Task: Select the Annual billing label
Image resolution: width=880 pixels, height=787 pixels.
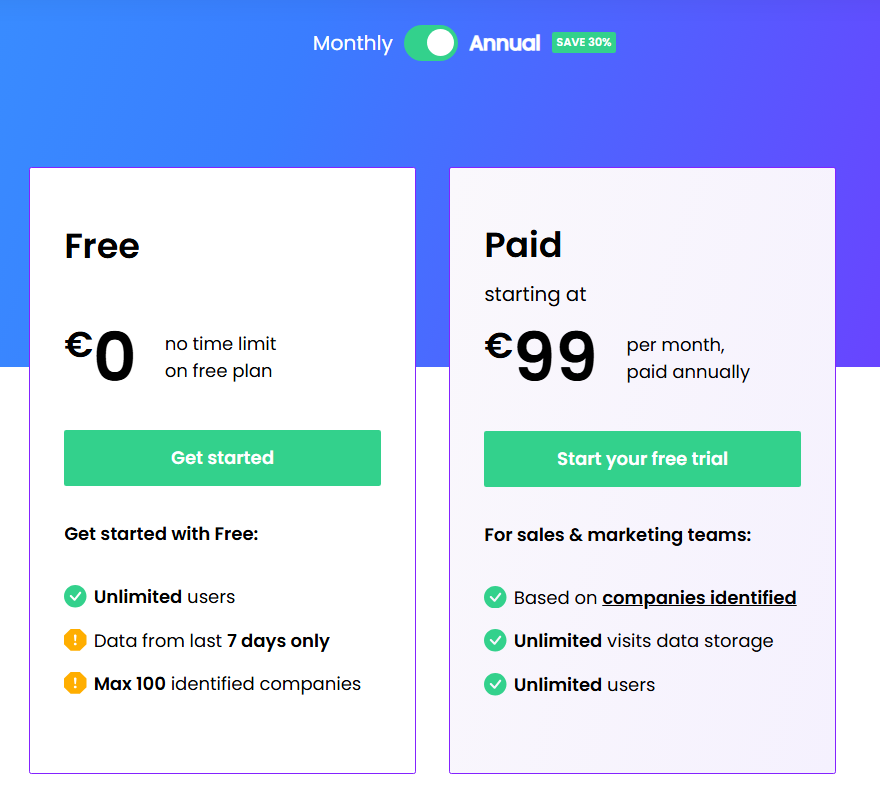Action: point(505,43)
